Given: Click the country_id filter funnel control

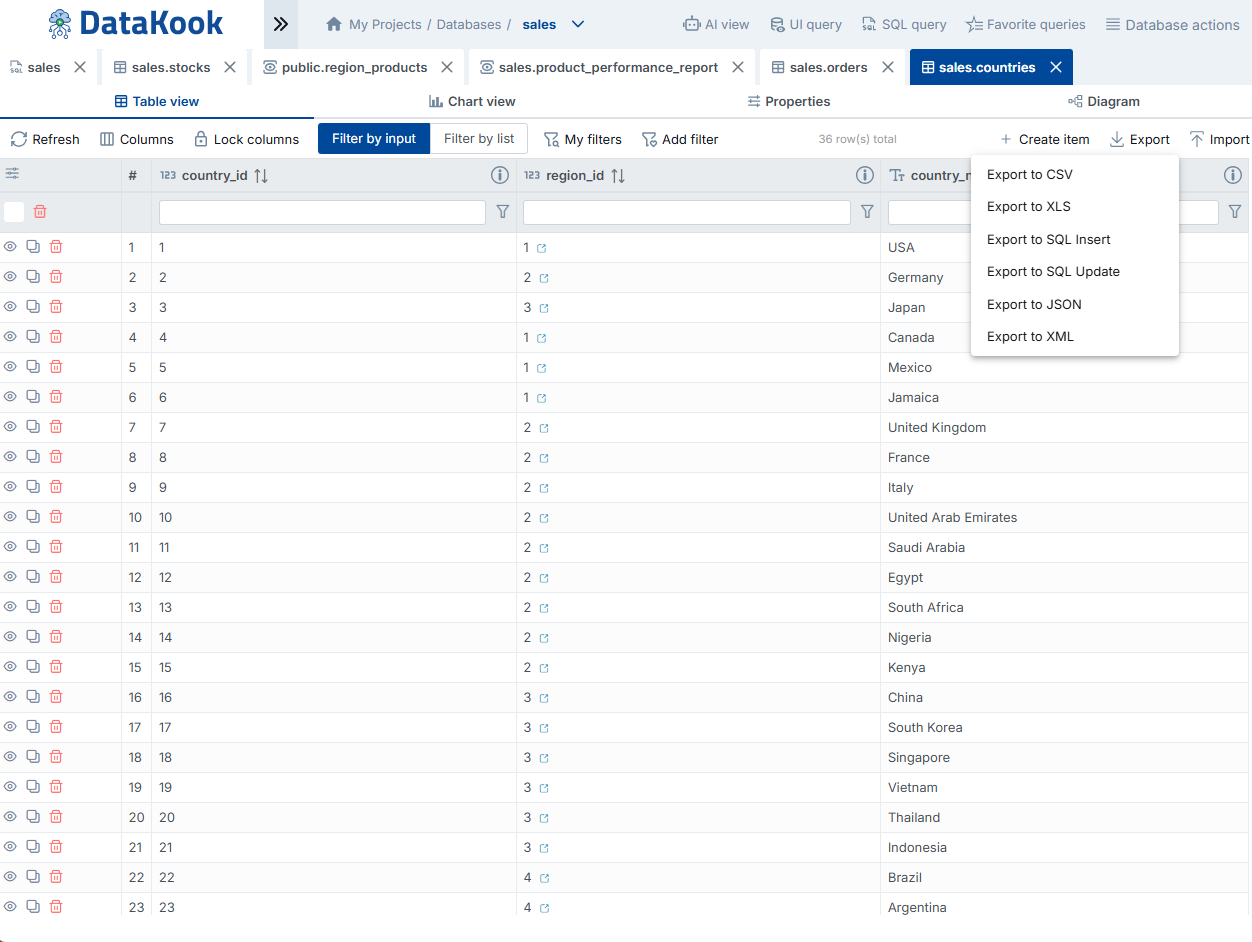Looking at the screenshot, I should pos(503,211).
